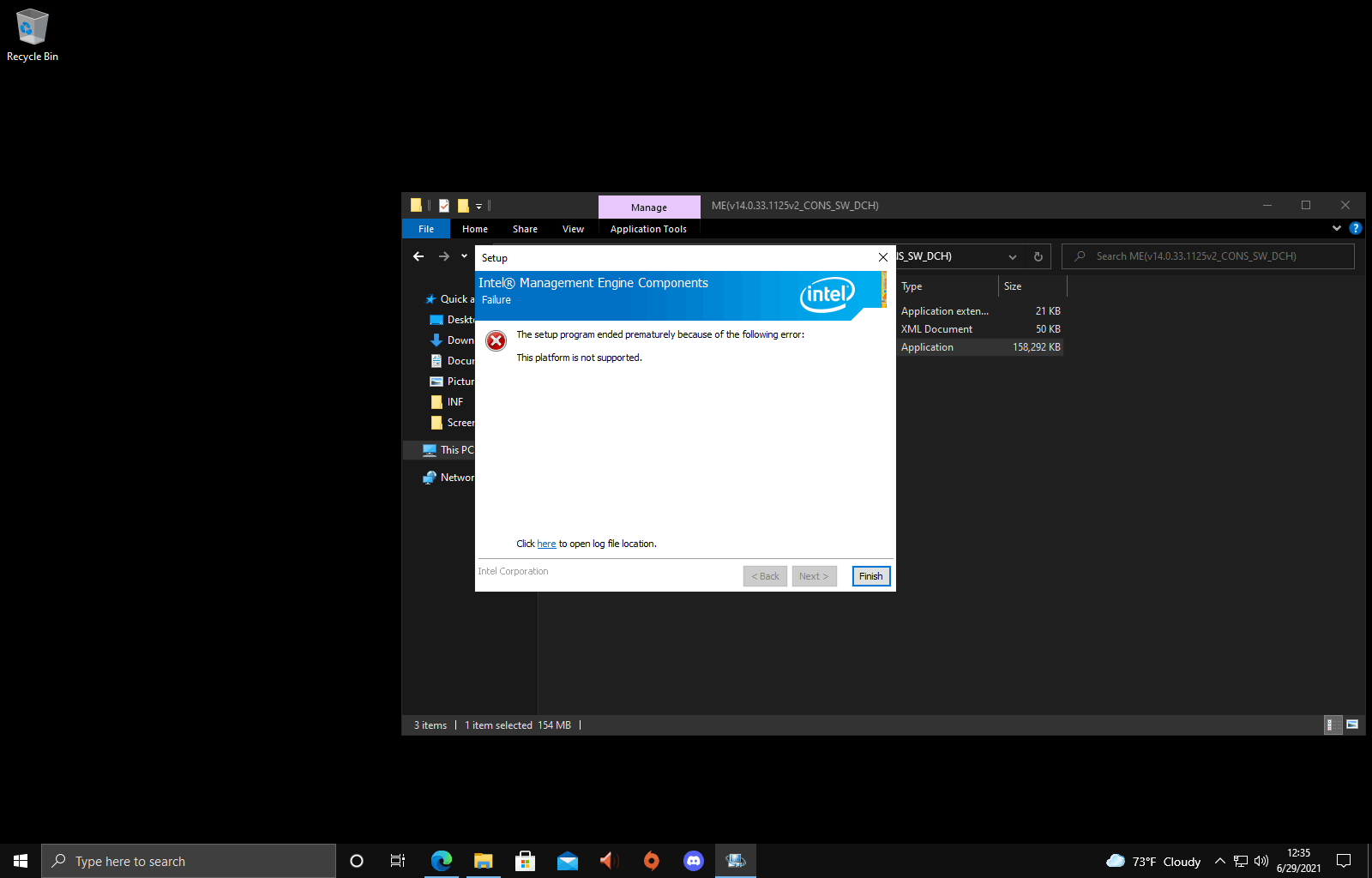Switch to the Home ribbon tab
The height and width of the screenshot is (878, 1372).
point(475,229)
